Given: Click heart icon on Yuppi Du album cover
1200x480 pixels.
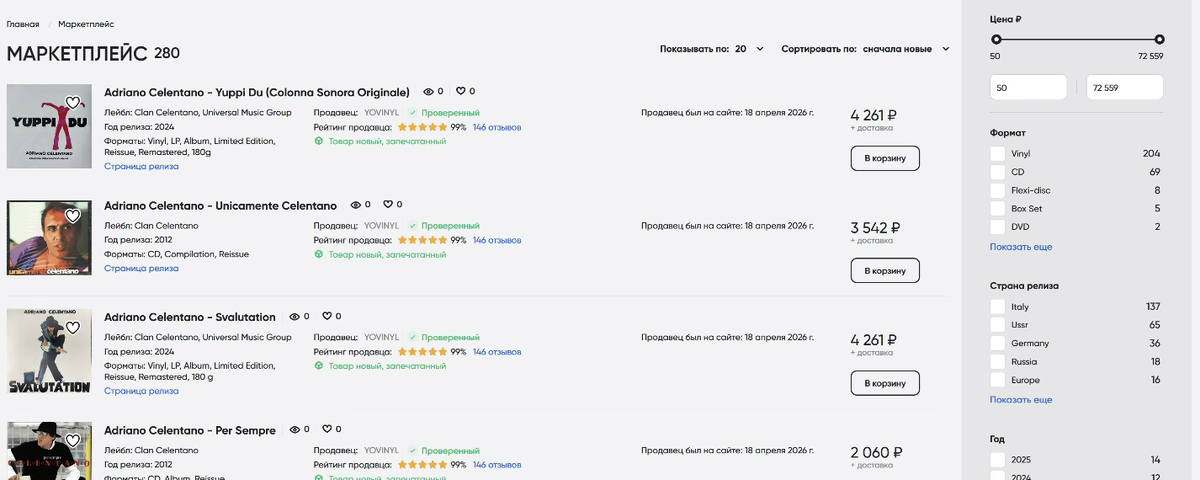Looking at the screenshot, I should point(73,102).
